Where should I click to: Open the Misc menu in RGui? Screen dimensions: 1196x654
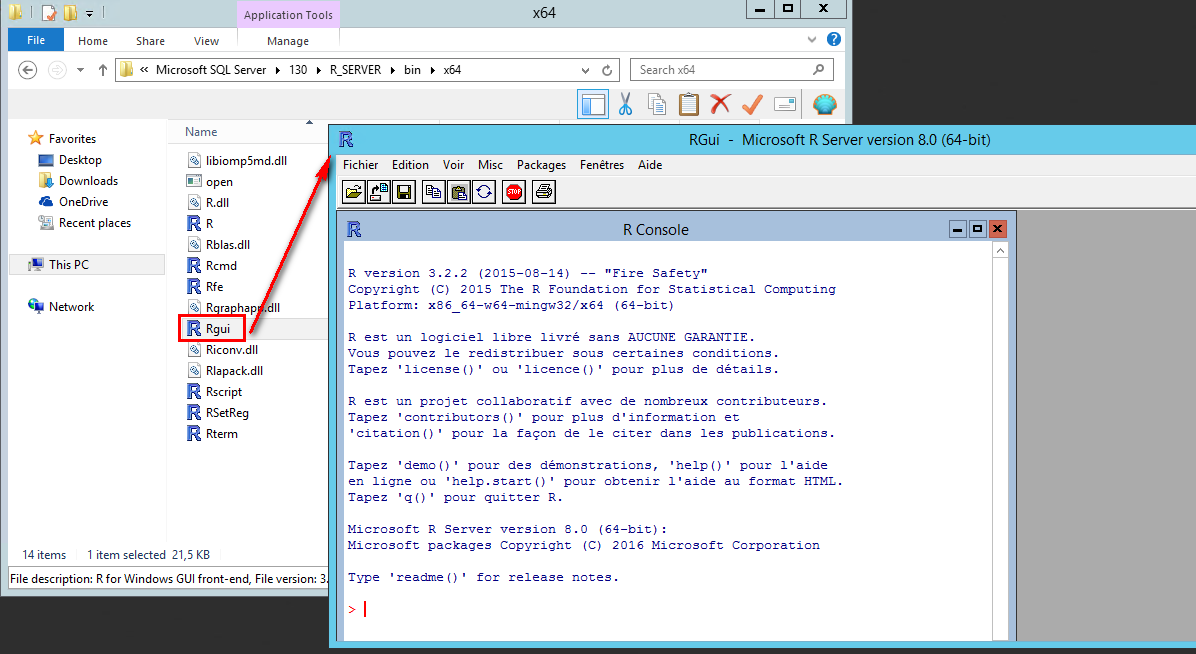coord(490,165)
